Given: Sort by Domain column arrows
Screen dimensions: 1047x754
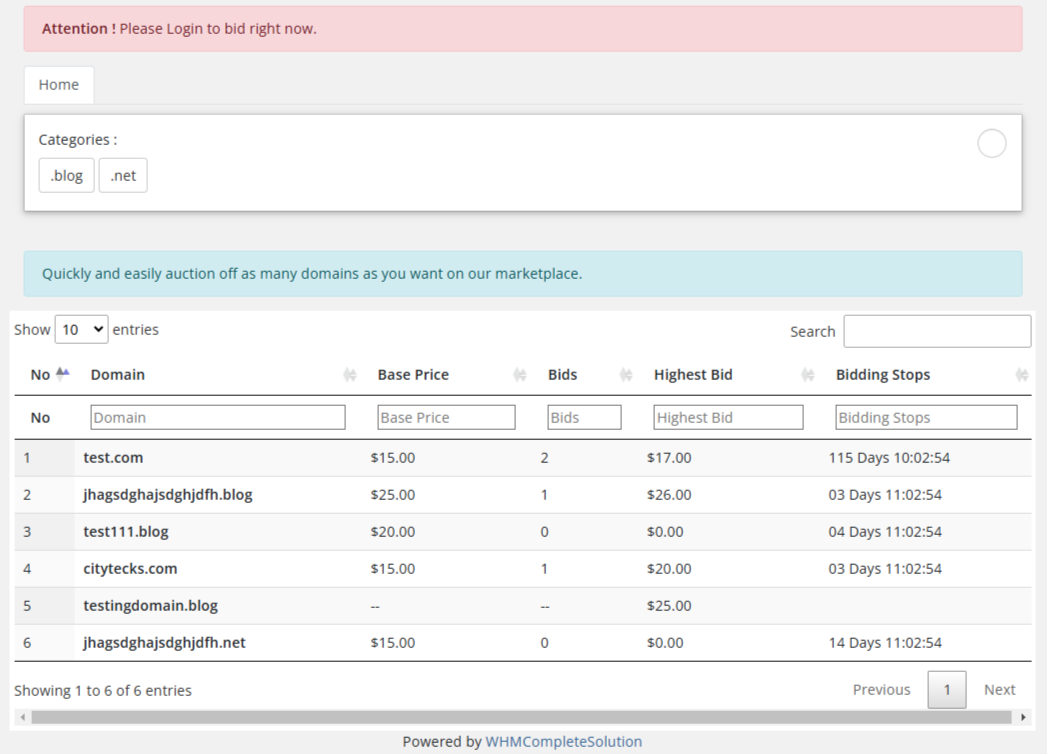Looking at the screenshot, I should [350, 375].
